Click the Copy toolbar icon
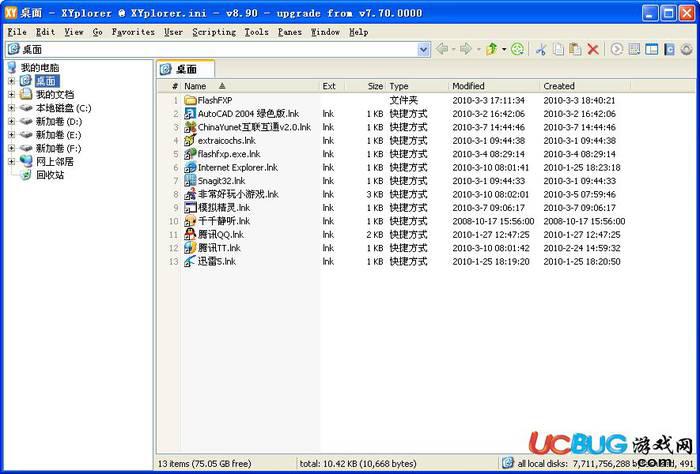The height and width of the screenshot is (474, 700). 558,49
